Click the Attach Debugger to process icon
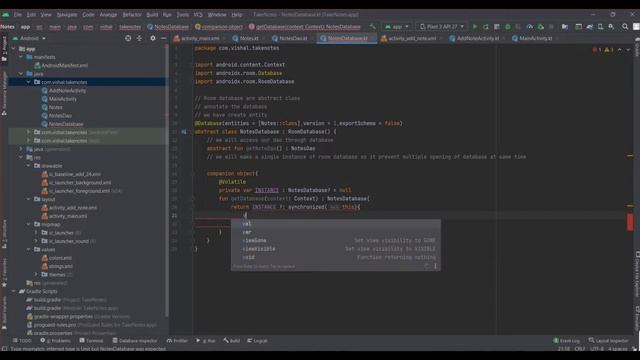This screenshot has height=360, width=640. coord(541,27)
